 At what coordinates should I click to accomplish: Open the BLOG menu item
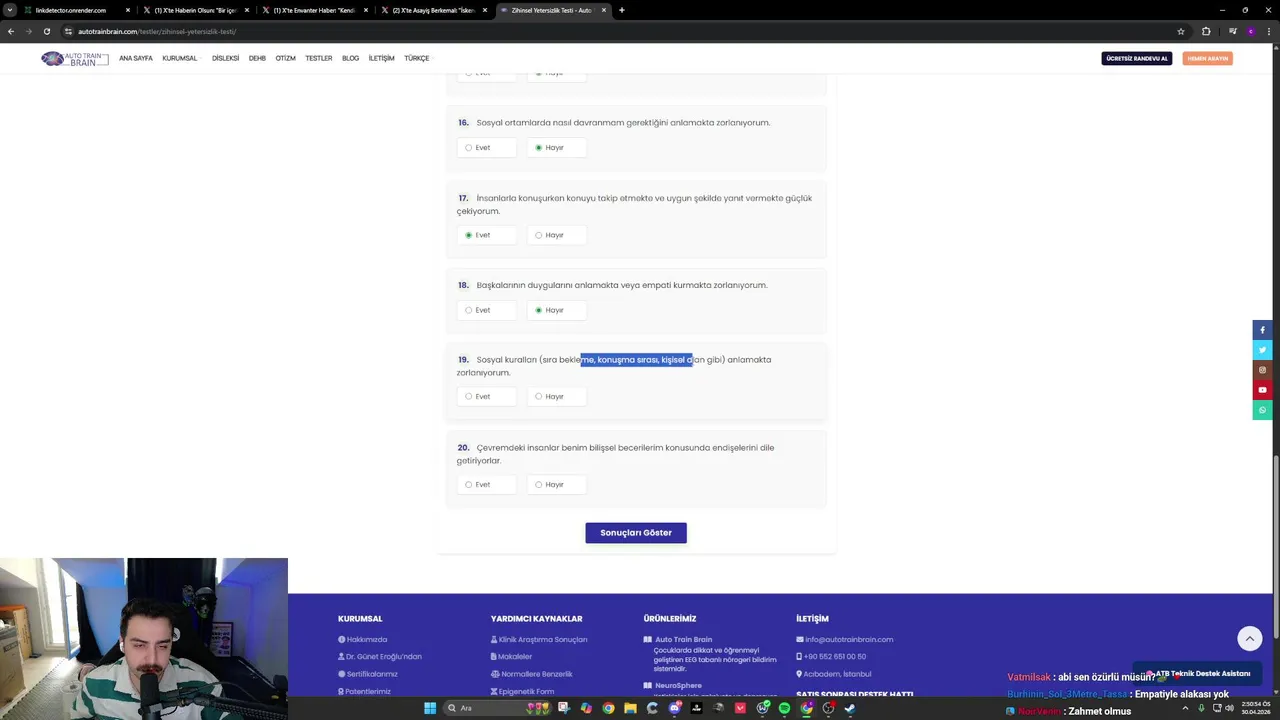(x=350, y=59)
